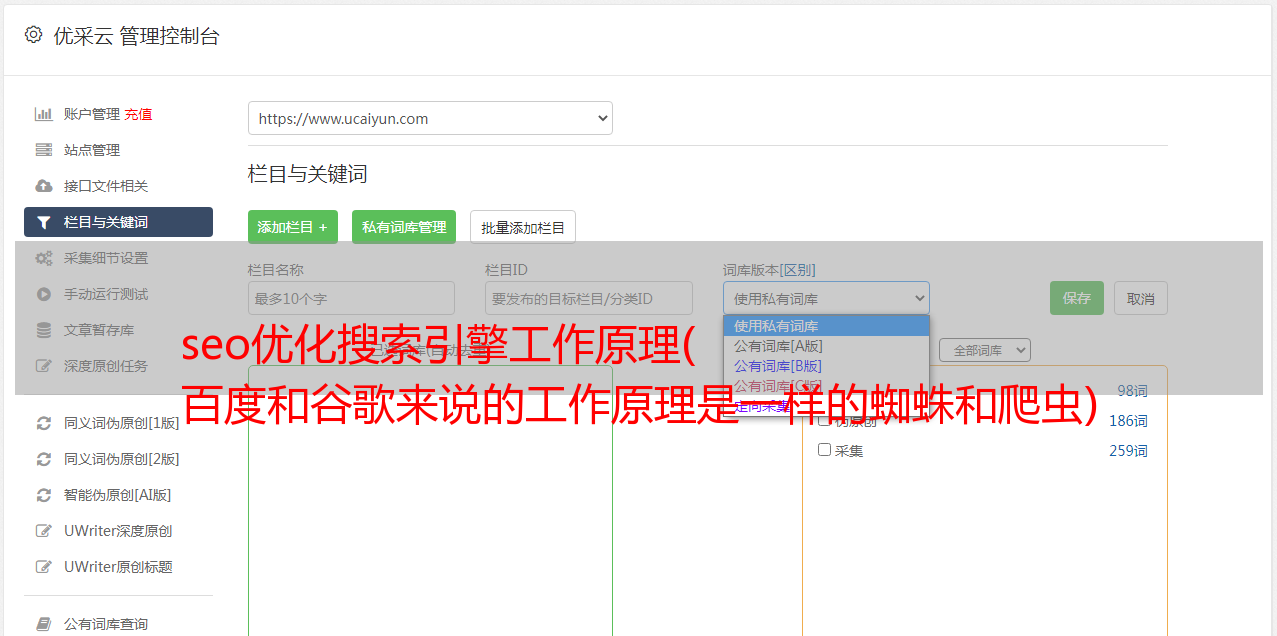Click the 栏目ID input field
The height and width of the screenshot is (636, 1277).
tap(589, 298)
